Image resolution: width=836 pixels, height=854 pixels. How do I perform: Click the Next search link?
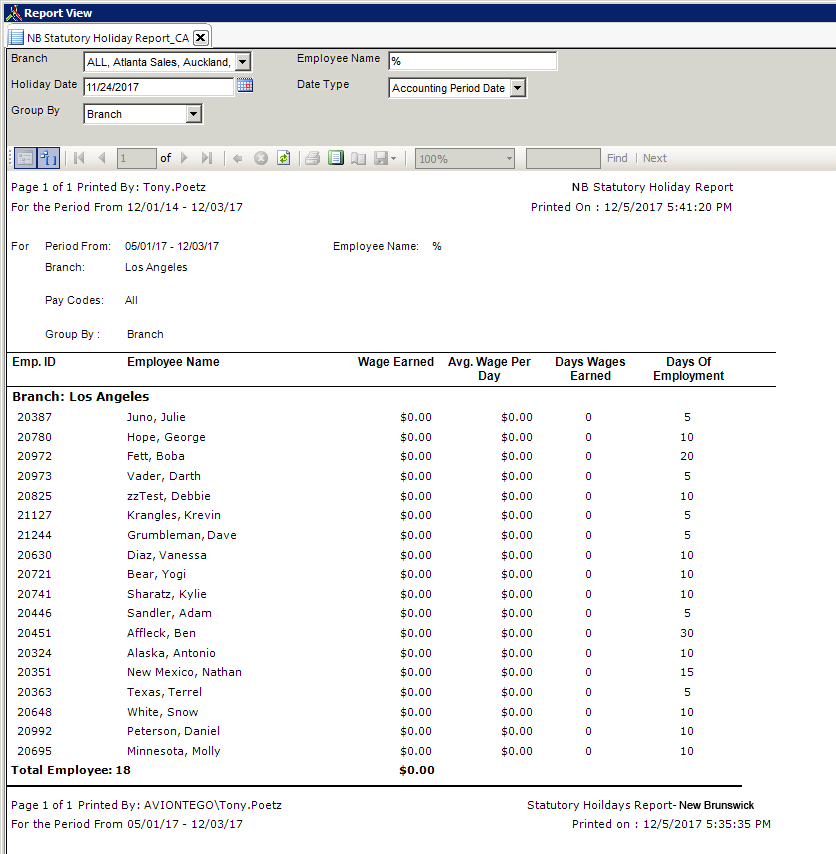(655, 158)
